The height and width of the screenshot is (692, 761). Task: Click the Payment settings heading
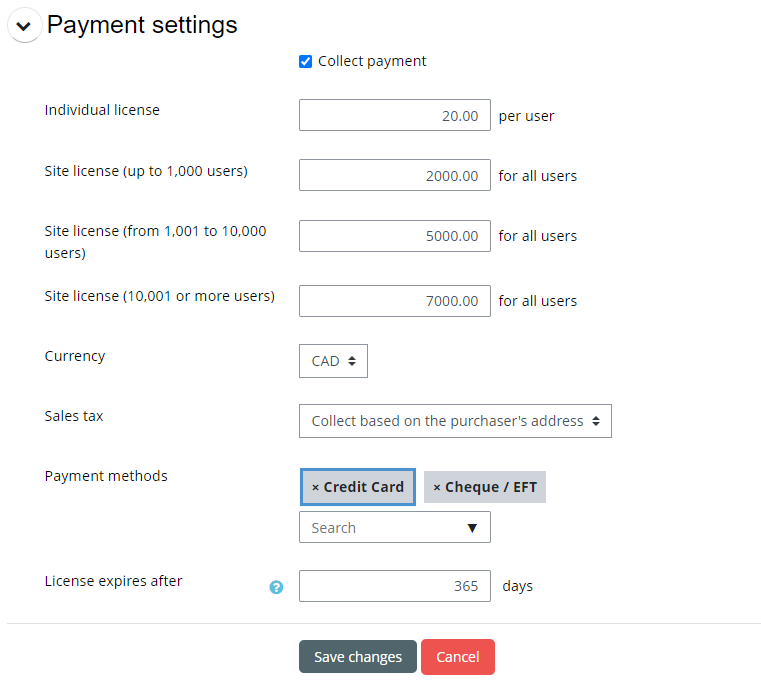(x=142, y=25)
